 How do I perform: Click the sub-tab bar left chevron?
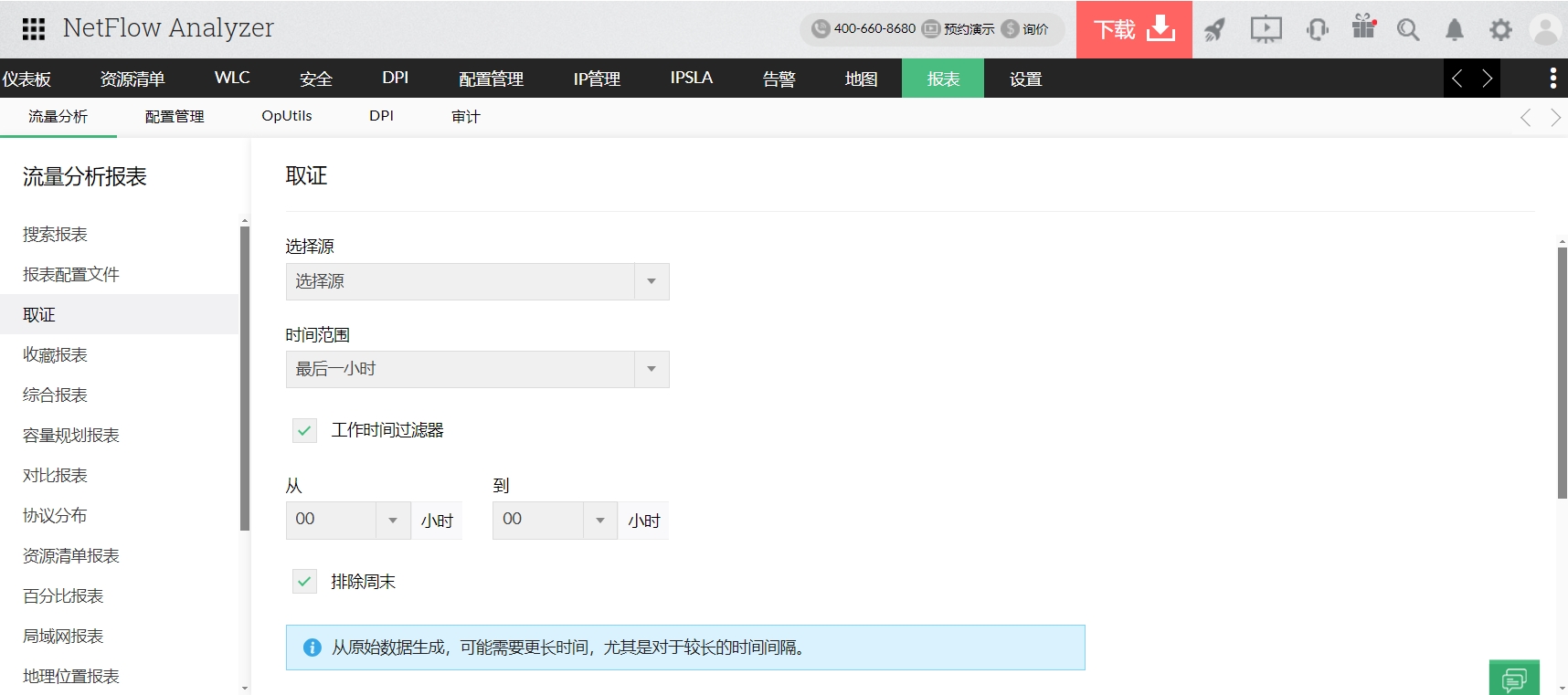click(1525, 118)
